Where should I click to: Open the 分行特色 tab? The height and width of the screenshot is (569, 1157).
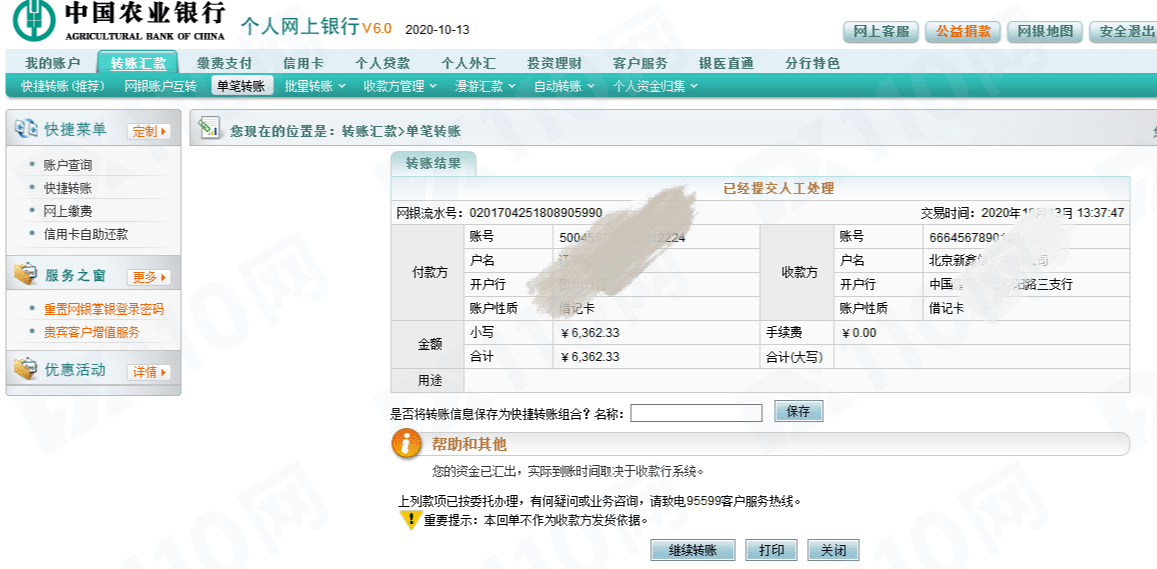812,63
